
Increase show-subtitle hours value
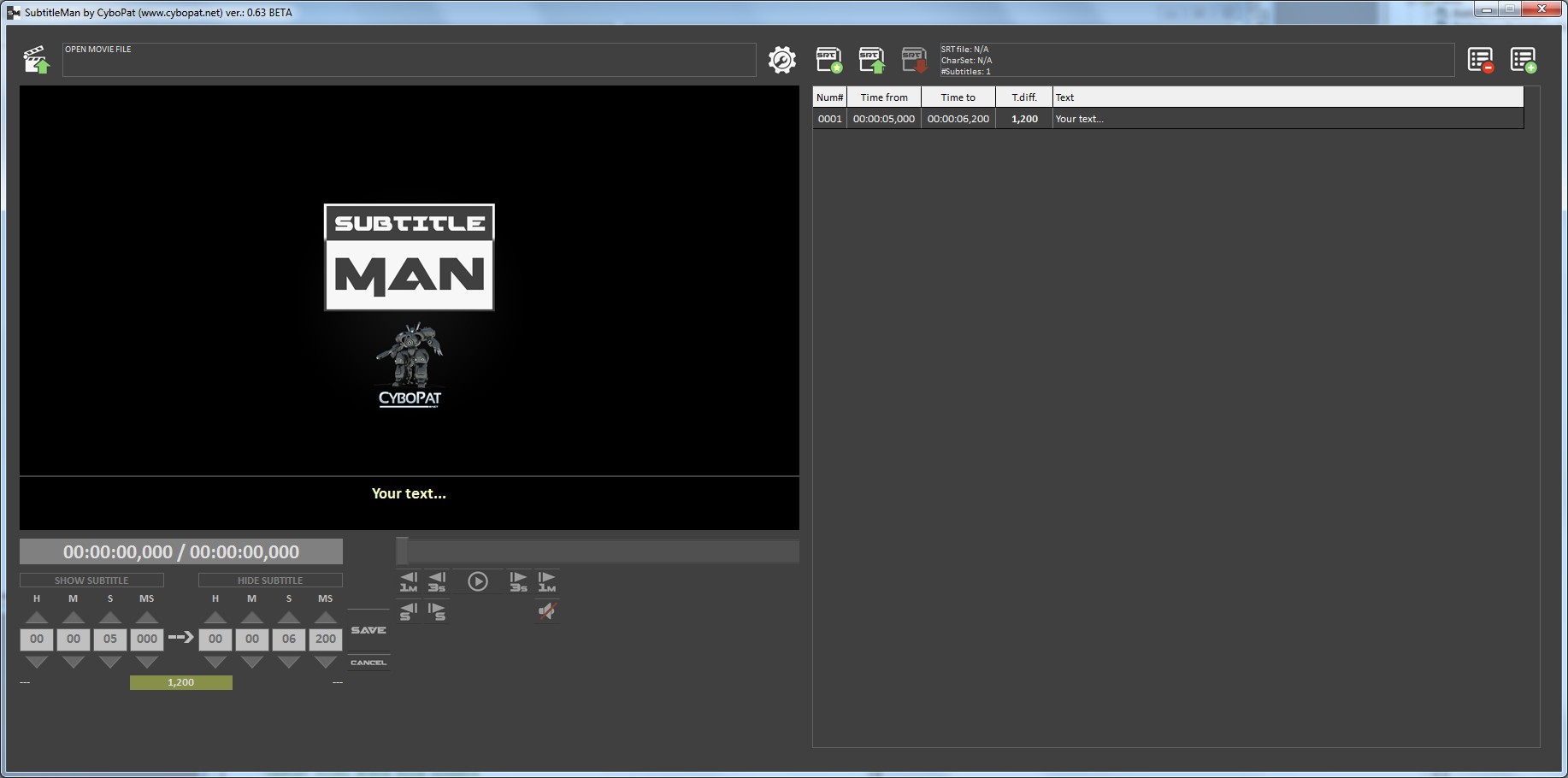[37, 617]
